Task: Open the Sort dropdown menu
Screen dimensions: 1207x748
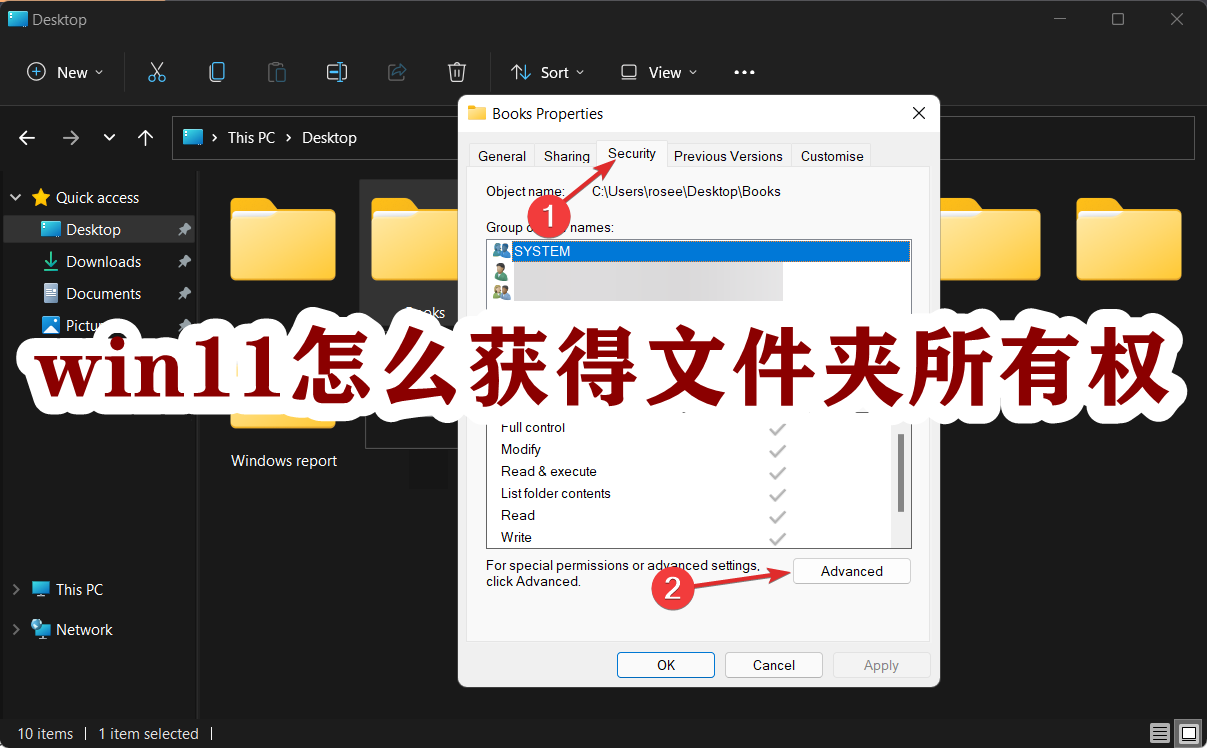Action: (548, 72)
